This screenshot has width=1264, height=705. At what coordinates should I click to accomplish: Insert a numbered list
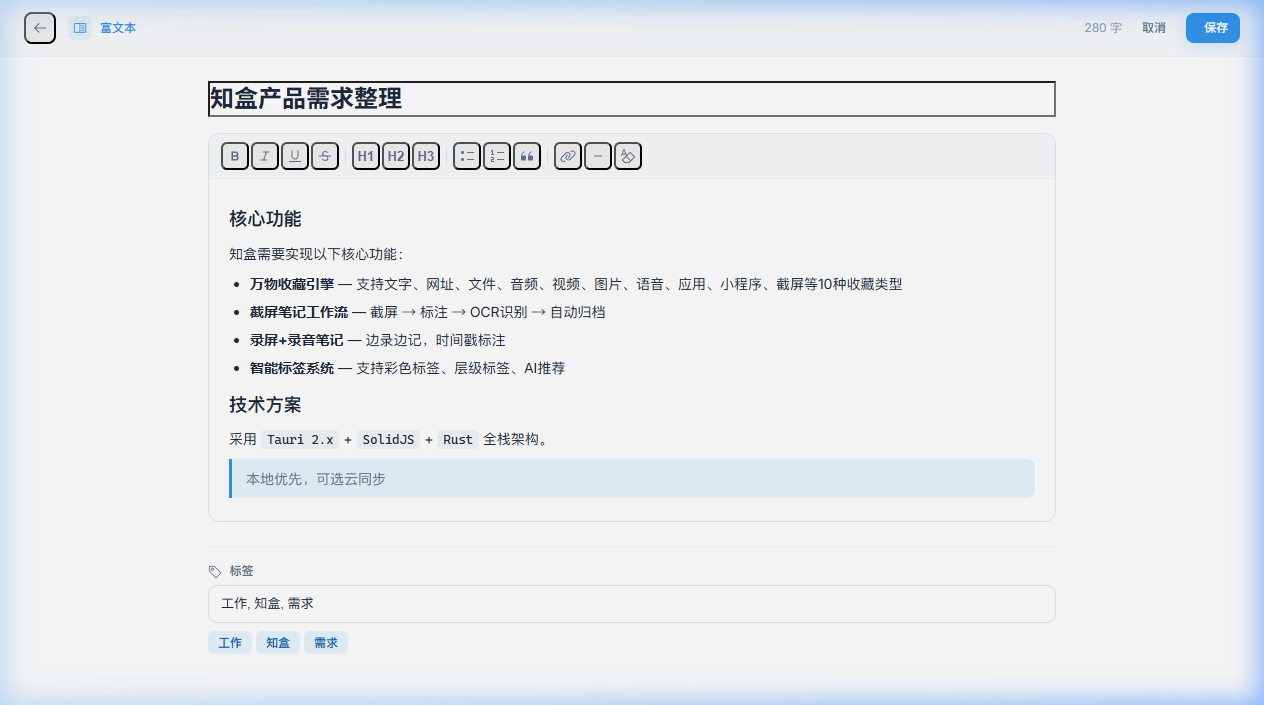pos(497,156)
